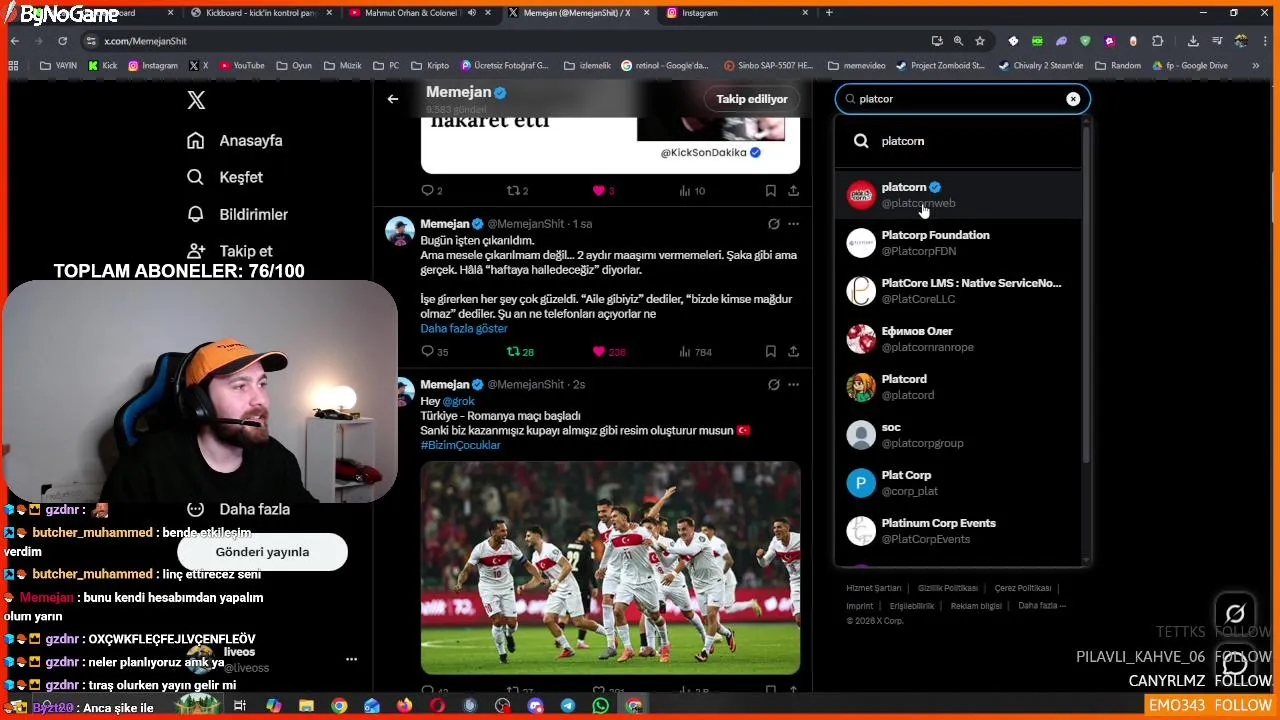Open browser downloads icon
The image size is (1280, 720).
tap(1193, 41)
